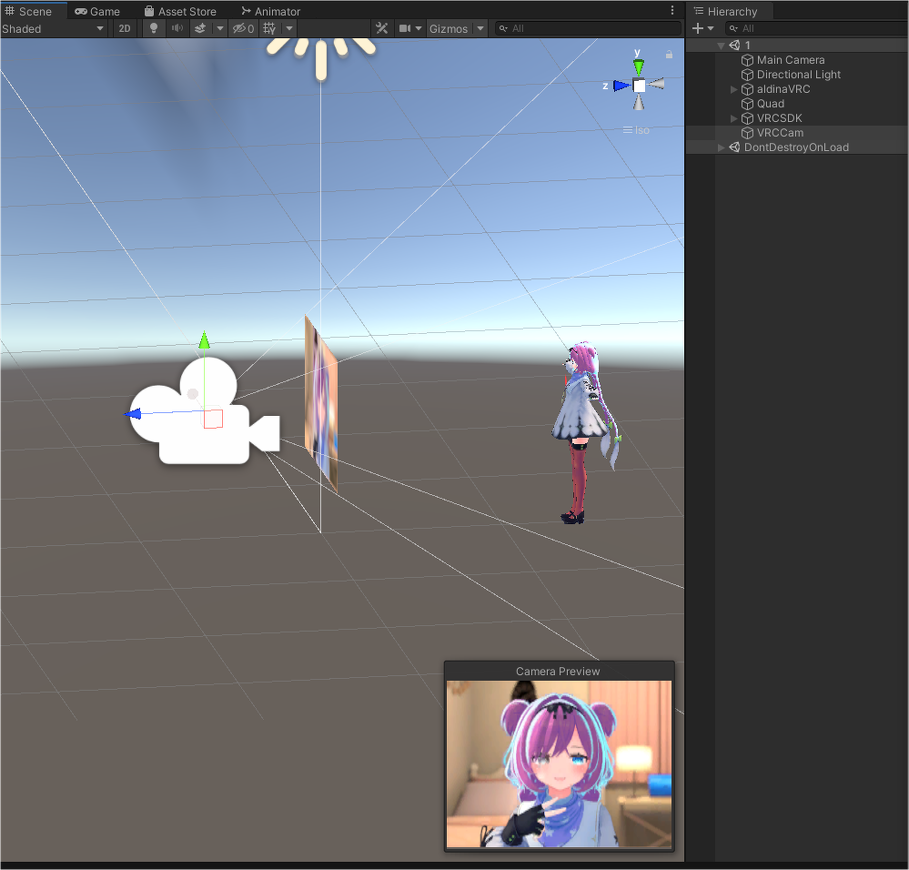
Task: Open the Gizmos dropdown arrow
Action: (x=481, y=28)
